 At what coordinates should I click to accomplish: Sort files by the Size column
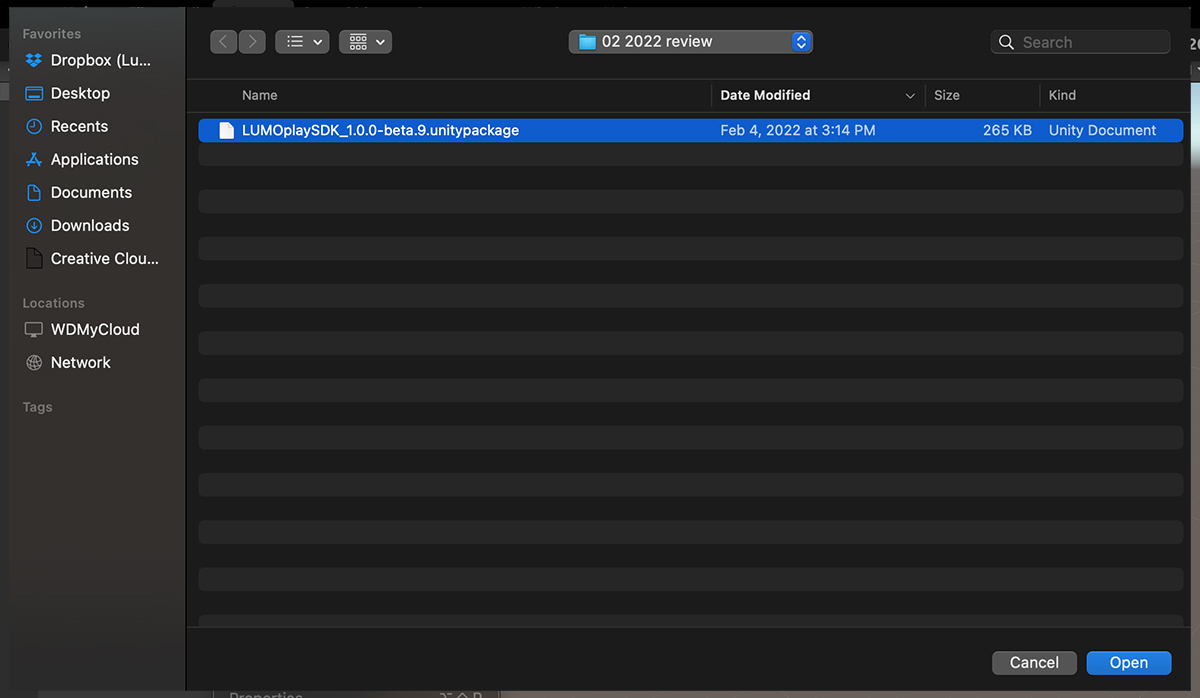946,95
